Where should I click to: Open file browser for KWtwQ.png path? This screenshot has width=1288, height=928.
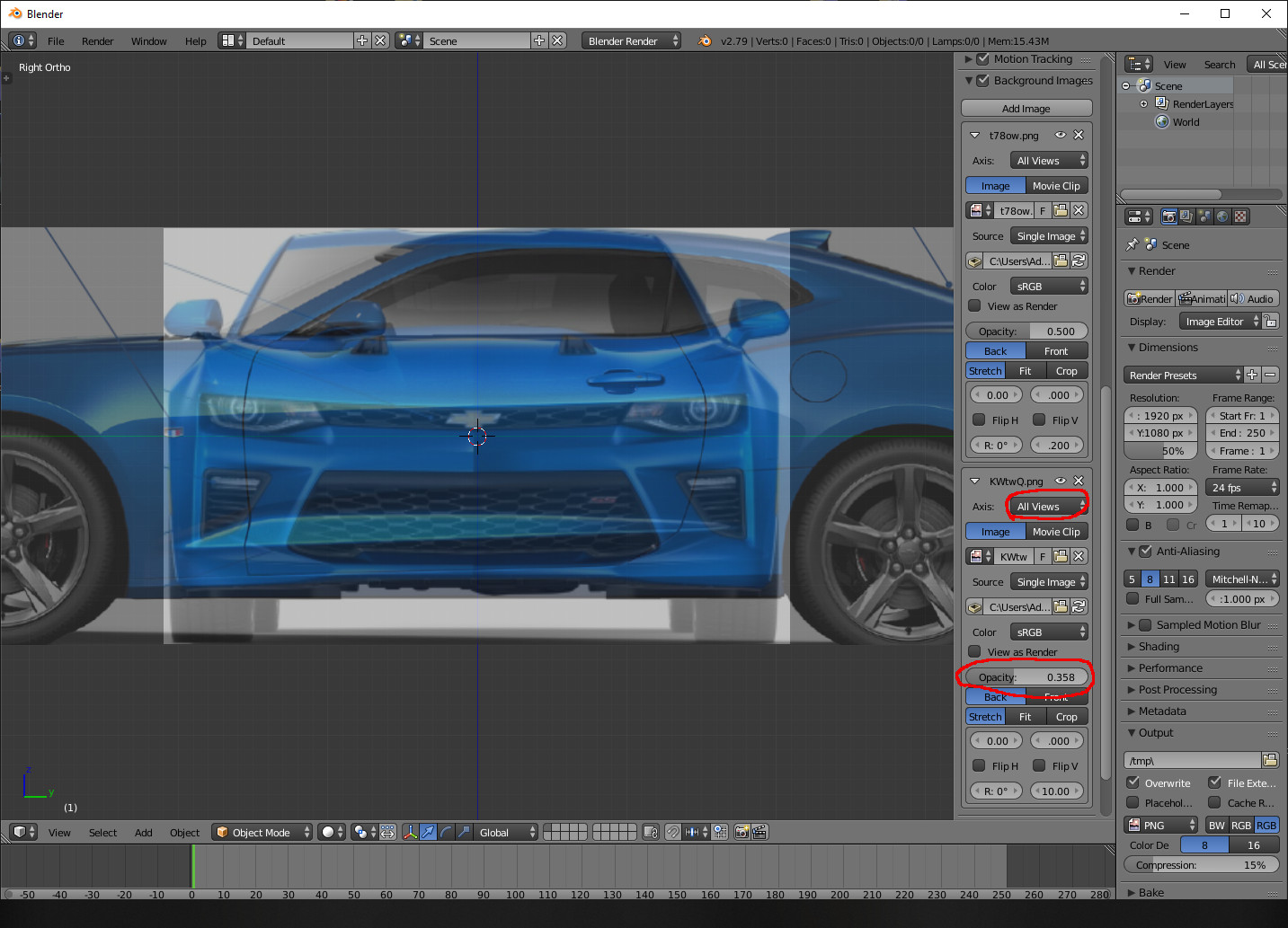click(x=1061, y=606)
